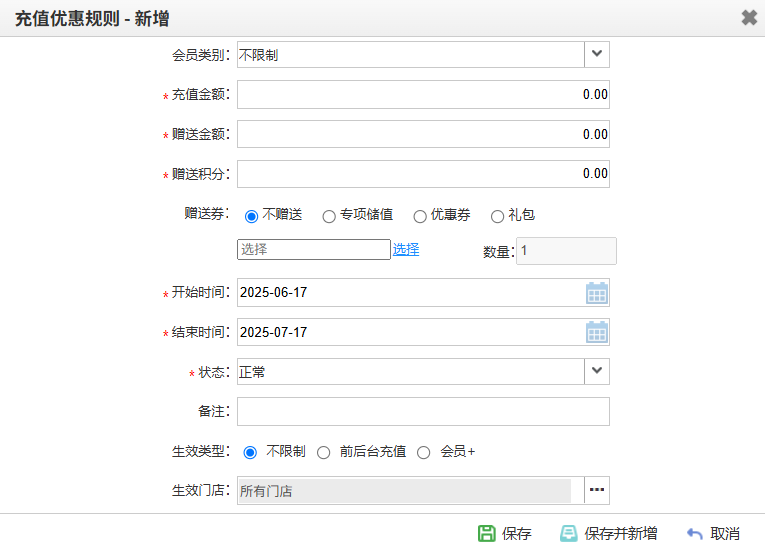The width and height of the screenshot is (765, 559).
Task: Click the 数量 quantity field
Action: click(x=566, y=251)
